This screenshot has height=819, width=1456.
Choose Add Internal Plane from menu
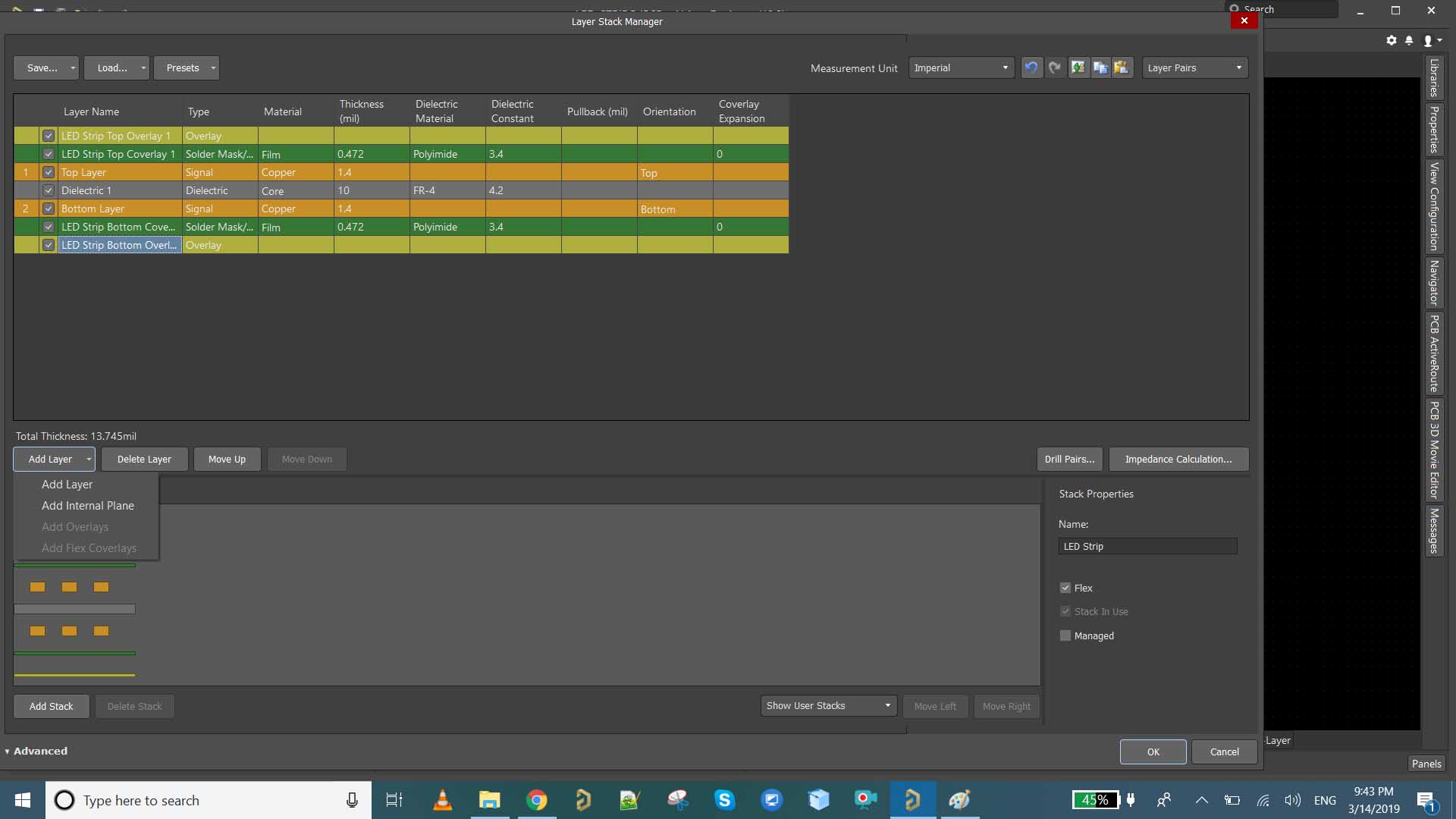tap(88, 505)
